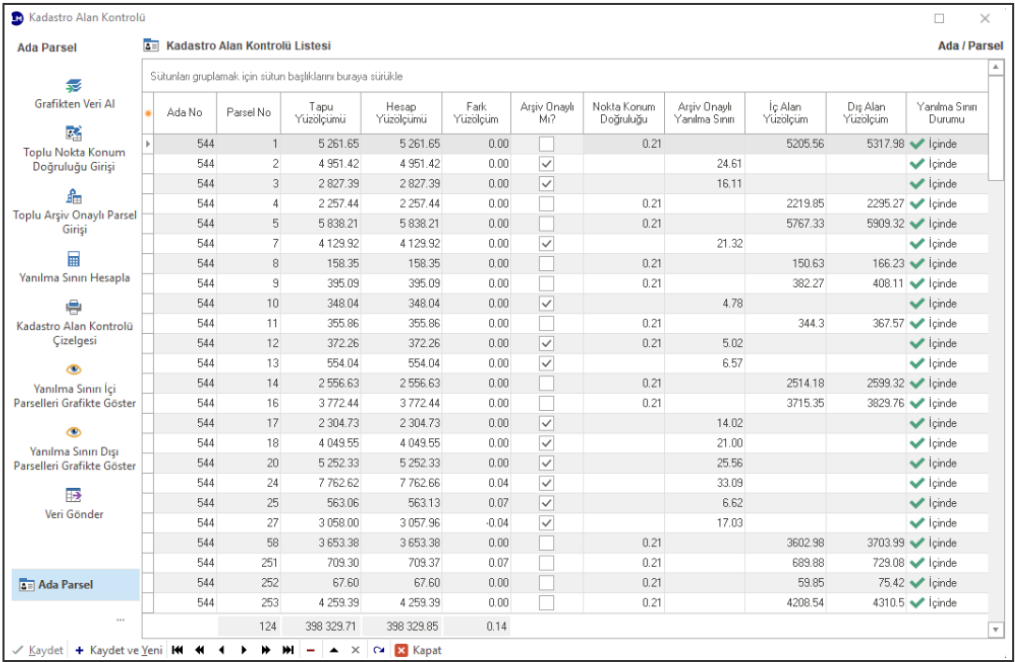Show Yanılma Sınırı İçi parcels in graphic
The image size is (1015, 662).
click(x=74, y=367)
